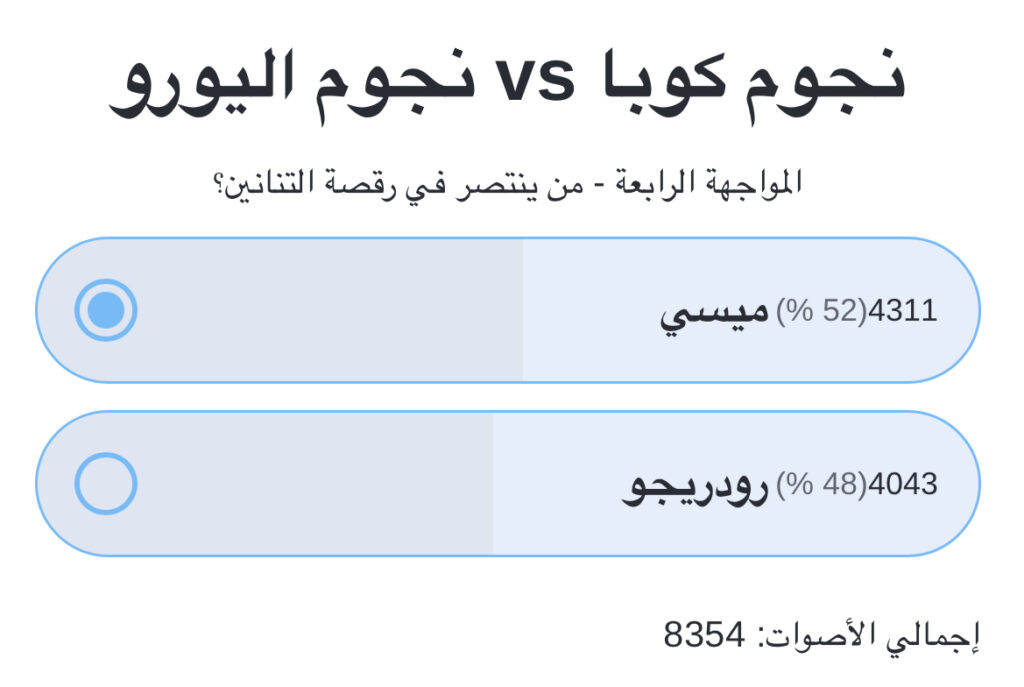Click the ميسي option name

coord(715,313)
